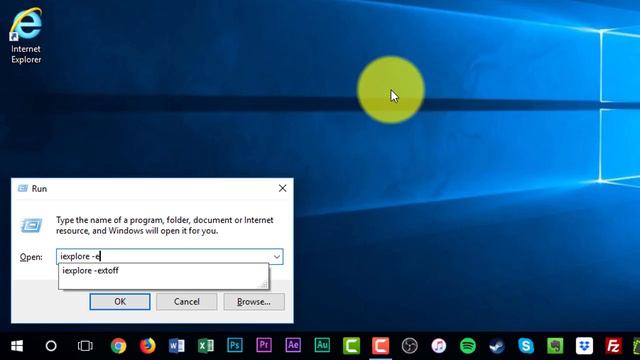Screen dimensions: 640x360
Task: Open Microsoft Excel from the taskbar
Action: 206,346
